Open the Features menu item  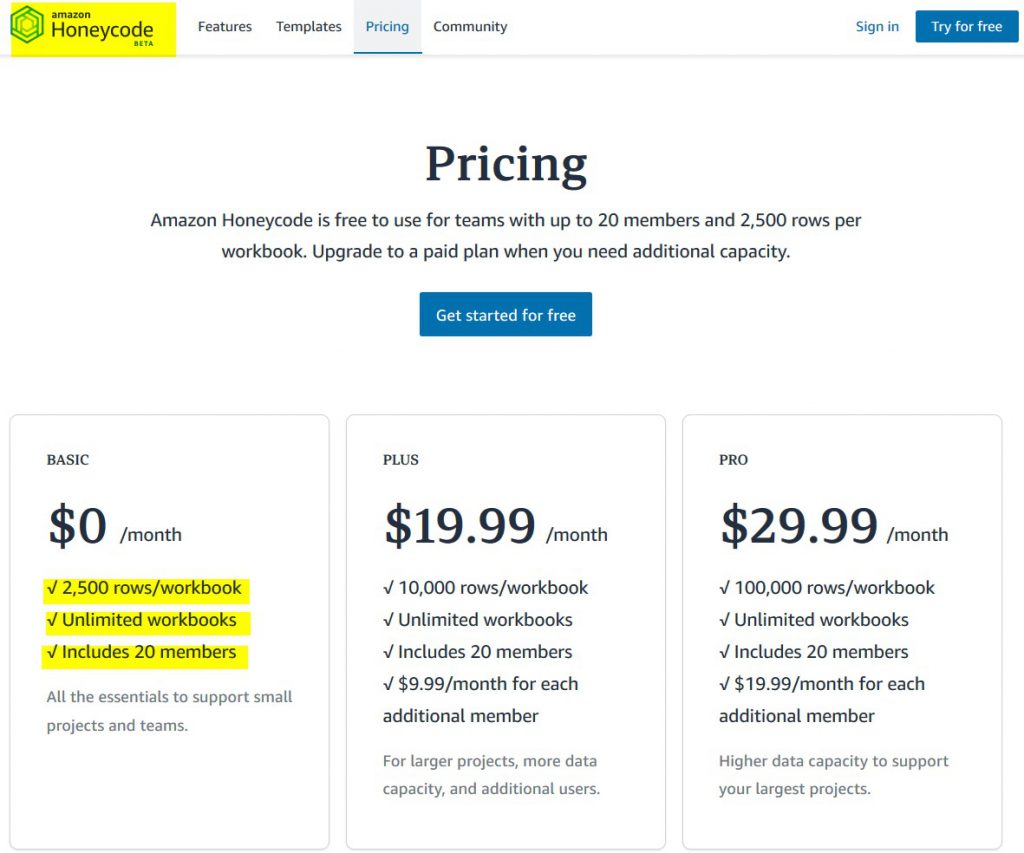(225, 27)
